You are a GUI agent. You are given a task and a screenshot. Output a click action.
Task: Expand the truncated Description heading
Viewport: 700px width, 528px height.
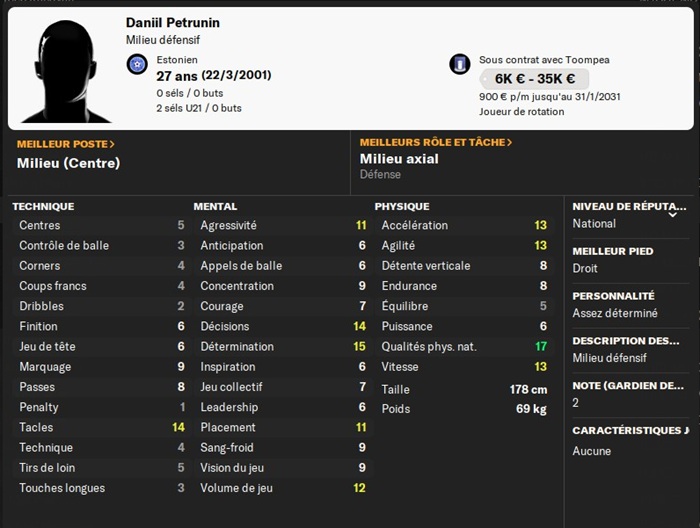(x=626, y=341)
